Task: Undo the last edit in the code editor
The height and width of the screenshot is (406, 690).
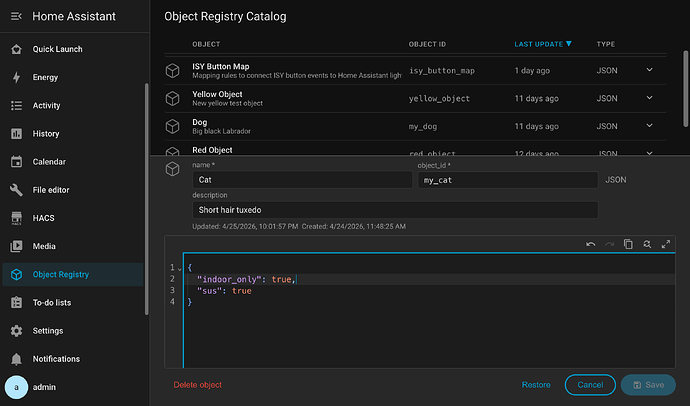Action: coord(591,244)
